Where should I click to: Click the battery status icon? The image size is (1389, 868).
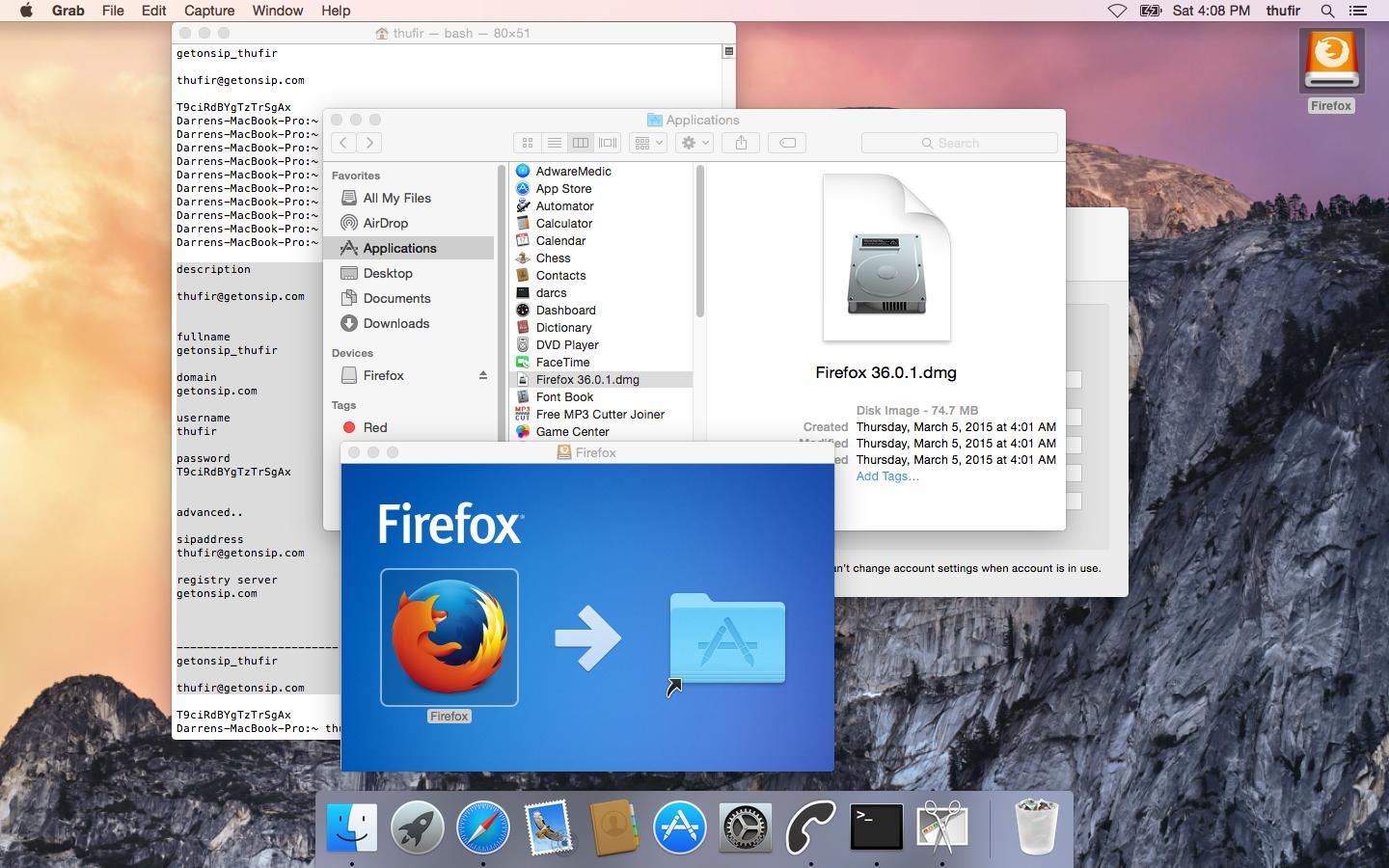[1151, 11]
